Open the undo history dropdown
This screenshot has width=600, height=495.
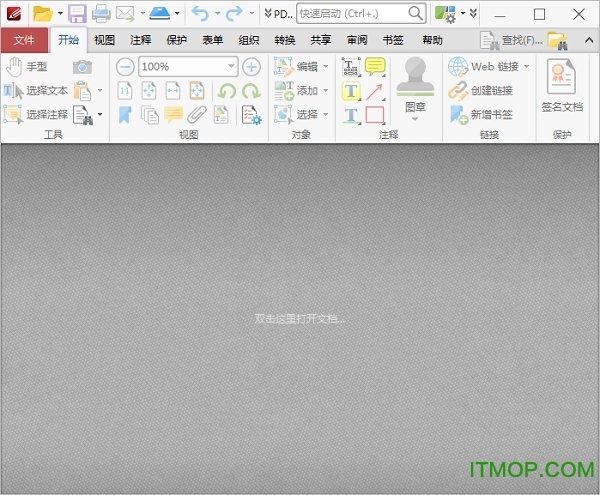point(217,13)
